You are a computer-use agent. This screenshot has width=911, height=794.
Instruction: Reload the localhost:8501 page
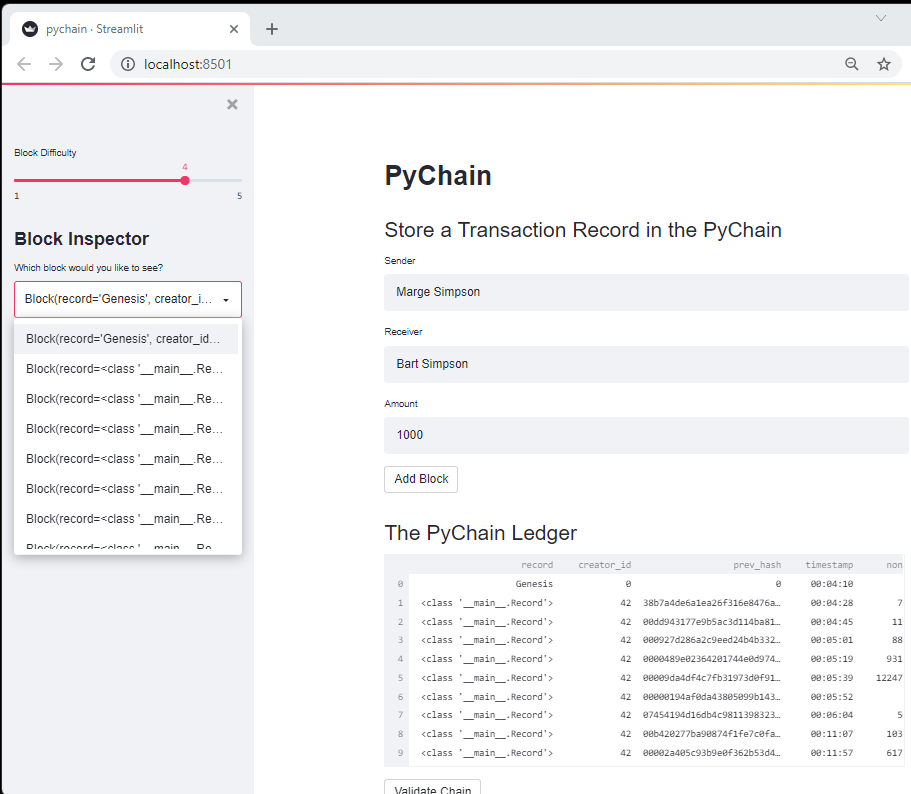[x=87, y=63]
